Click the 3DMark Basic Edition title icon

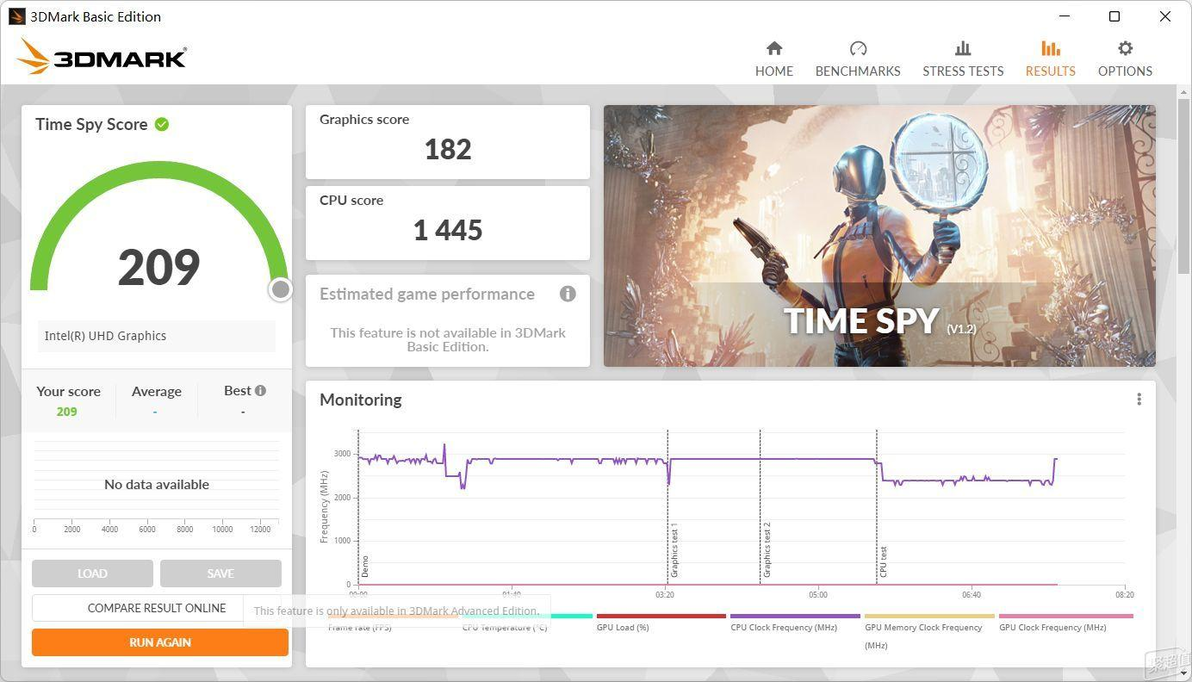pyautogui.click(x=17, y=16)
